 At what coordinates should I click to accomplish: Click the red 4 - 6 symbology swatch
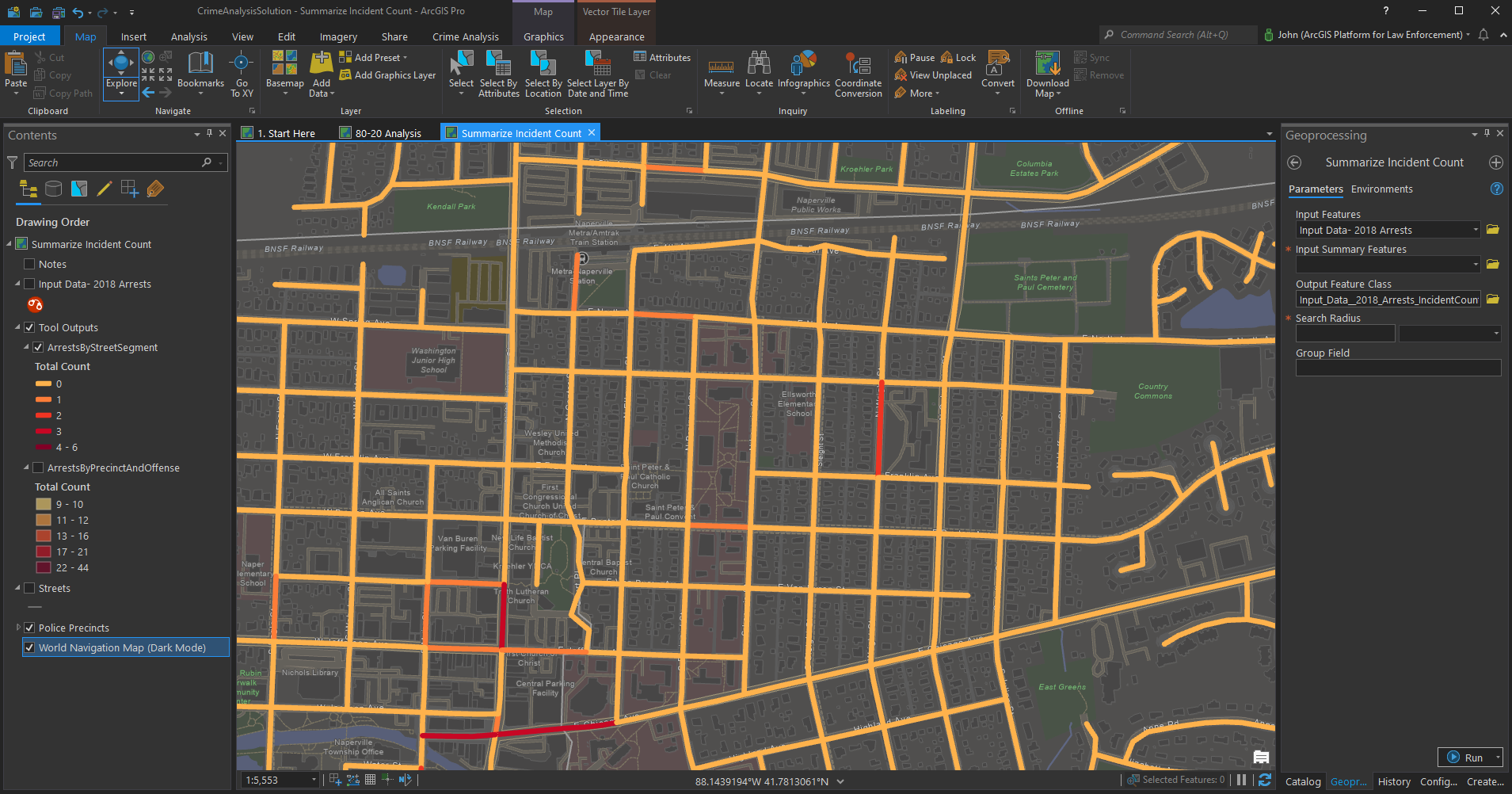44,447
